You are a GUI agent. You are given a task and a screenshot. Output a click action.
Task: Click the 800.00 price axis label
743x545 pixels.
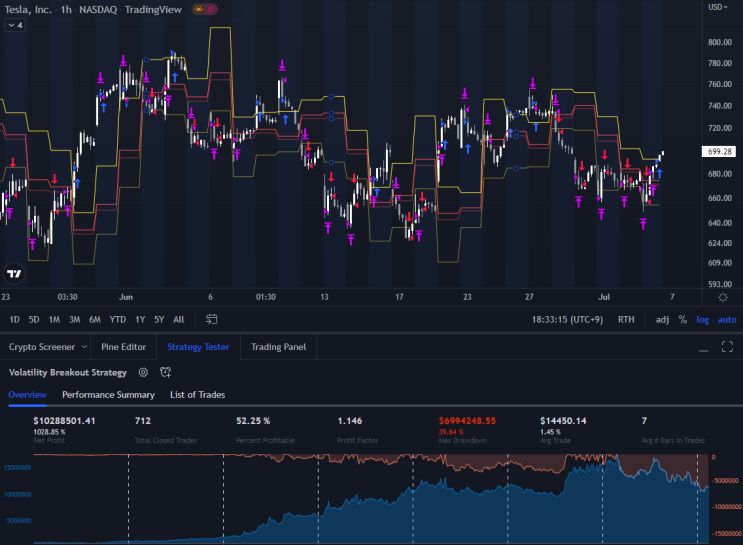(720, 42)
